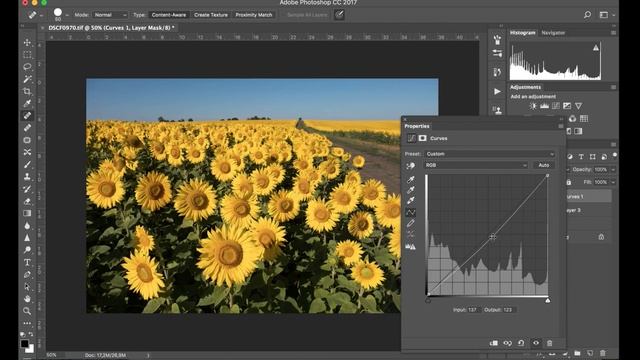Toggle layer filtering switch in Layers panel

615,155
